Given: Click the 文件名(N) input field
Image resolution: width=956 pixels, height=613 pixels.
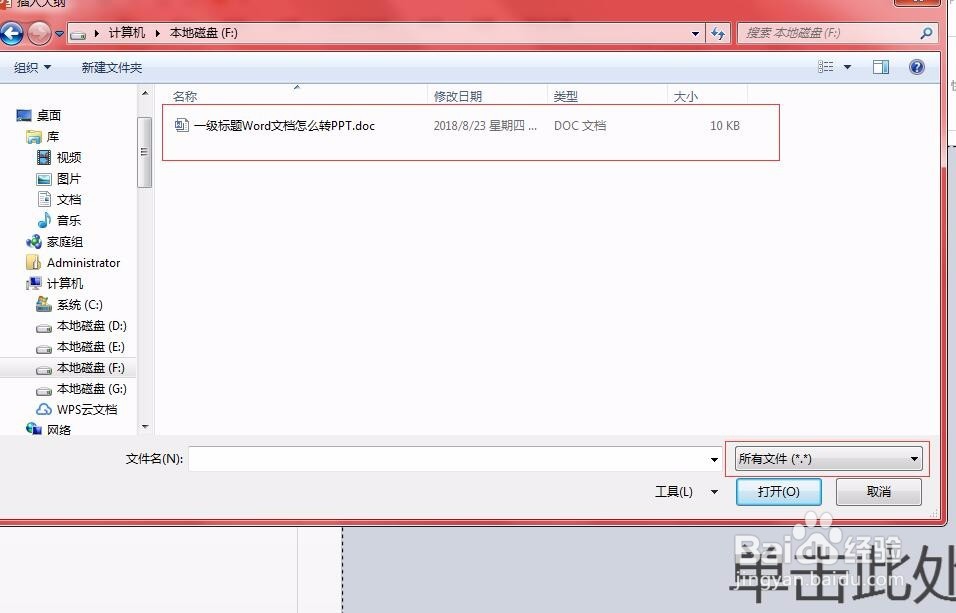Looking at the screenshot, I should click(x=448, y=459).
